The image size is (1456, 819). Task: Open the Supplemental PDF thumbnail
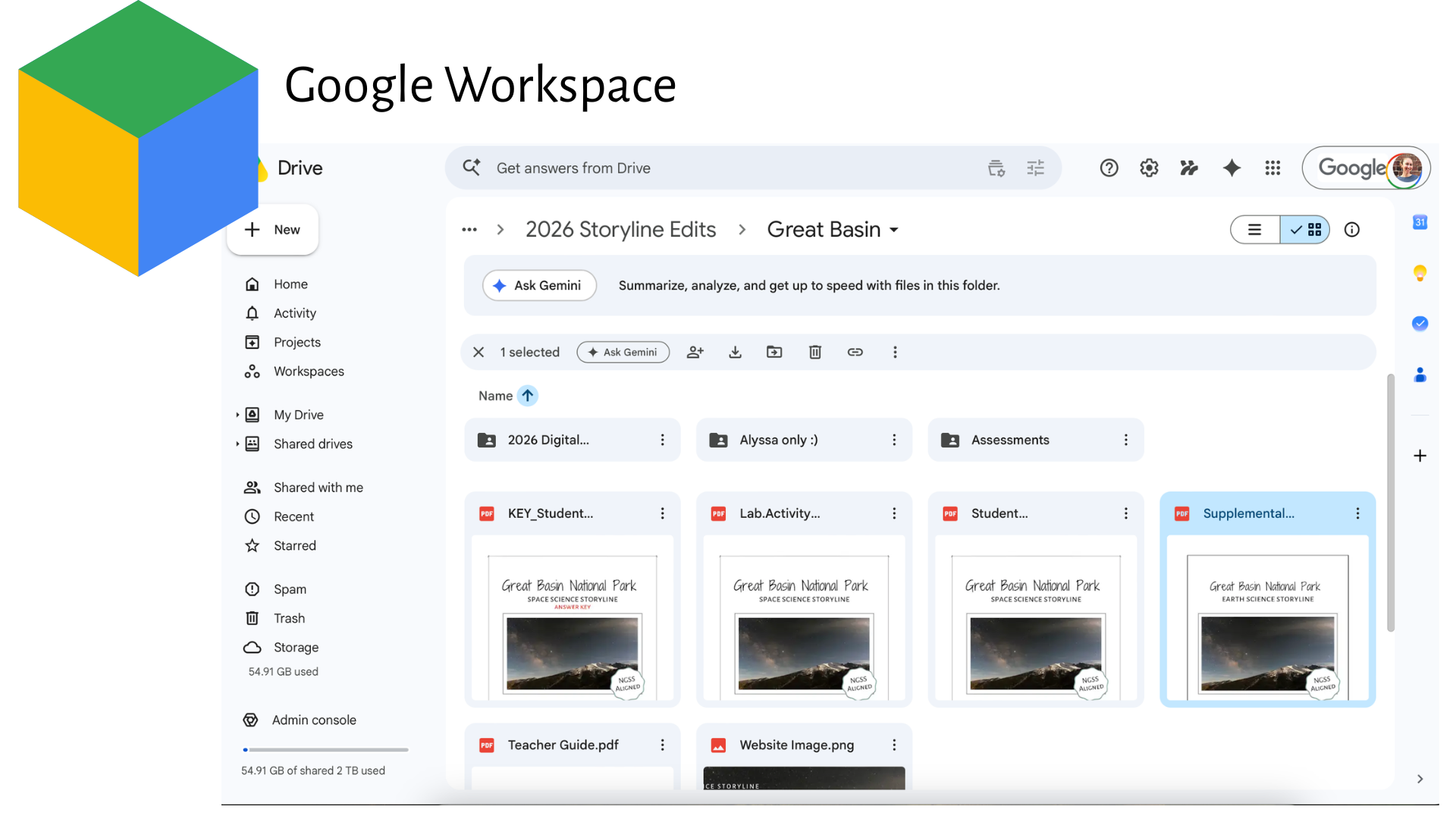(1267, 618)
